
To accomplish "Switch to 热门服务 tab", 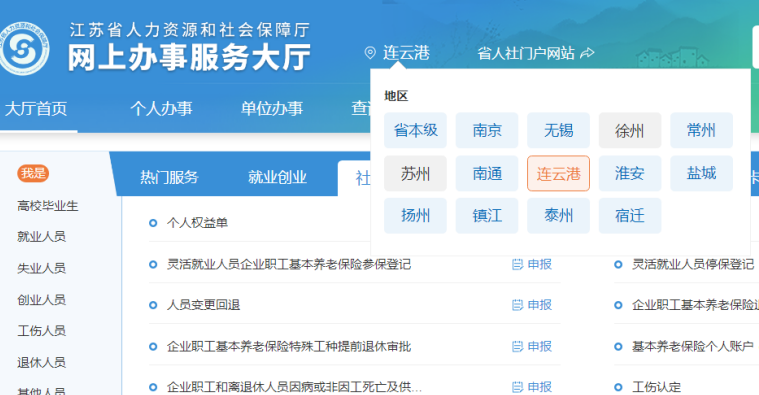I will [169, 177].
